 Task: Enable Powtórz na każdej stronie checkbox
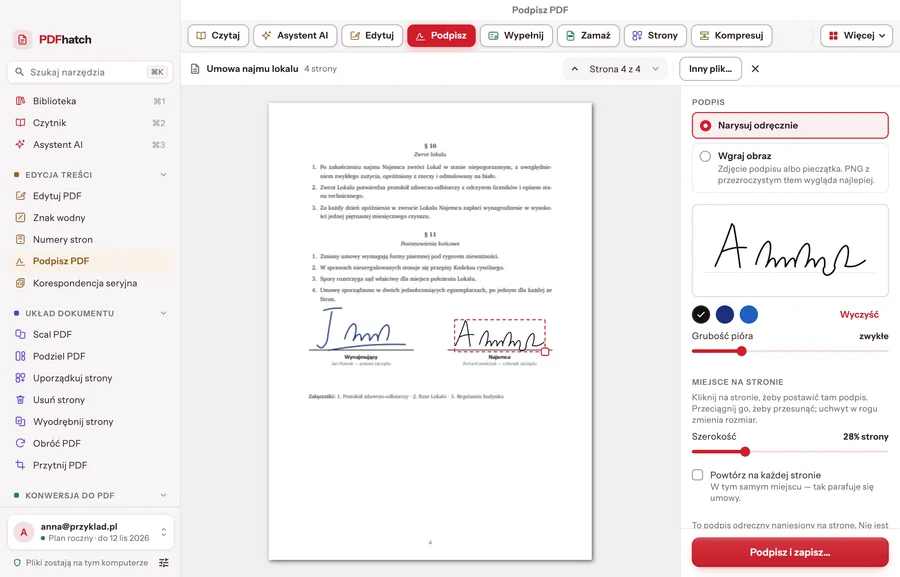pyautogui.click(x=697, y=475)
